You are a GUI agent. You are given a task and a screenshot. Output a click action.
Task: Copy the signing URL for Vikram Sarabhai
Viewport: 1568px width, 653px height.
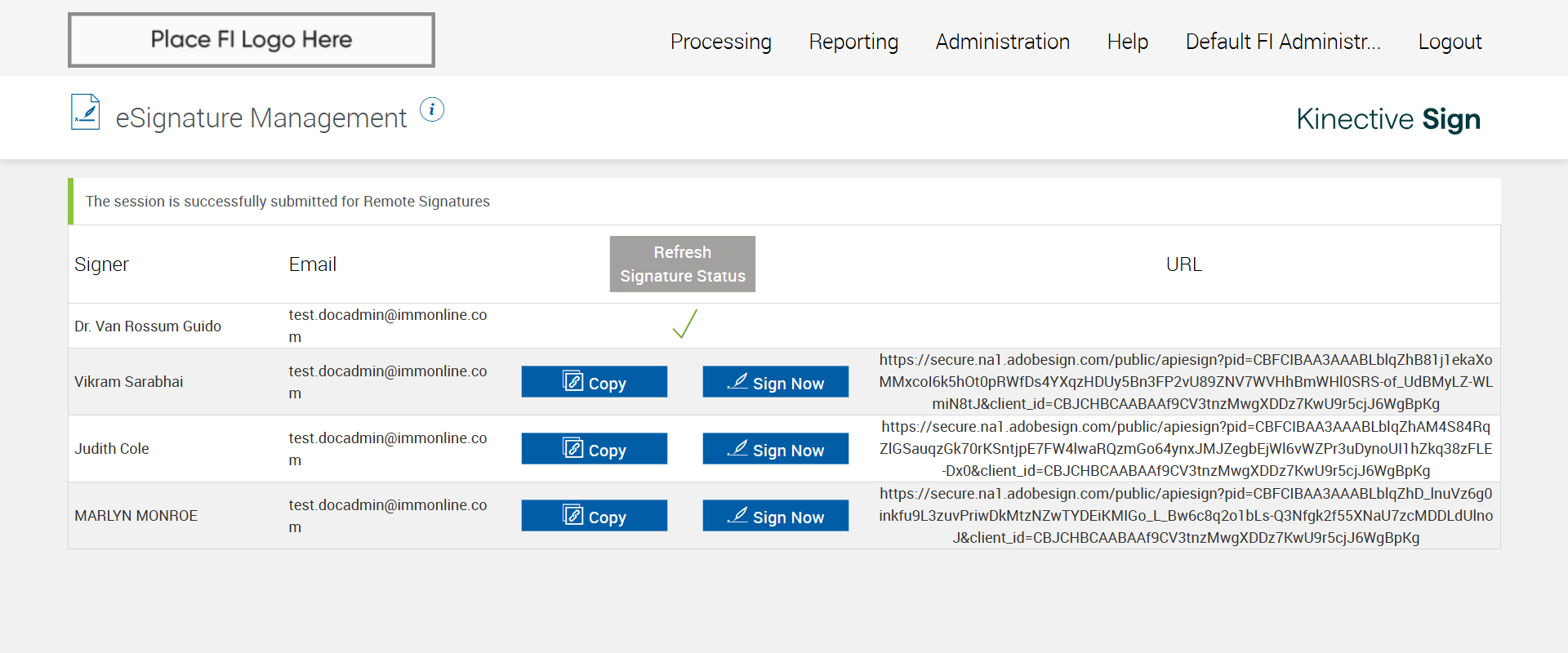pyautogui.click(x=594, y=382)
